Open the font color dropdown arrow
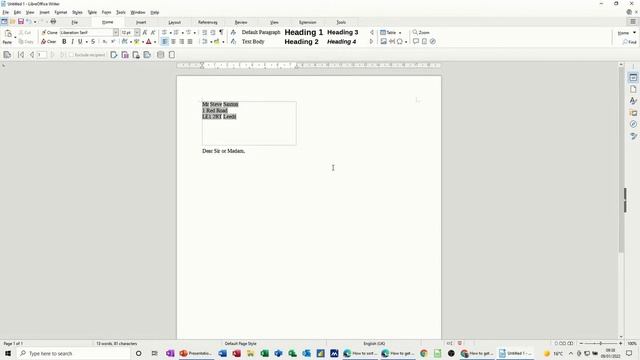Viewport: 640px width, 360px height. click(155, 42)
